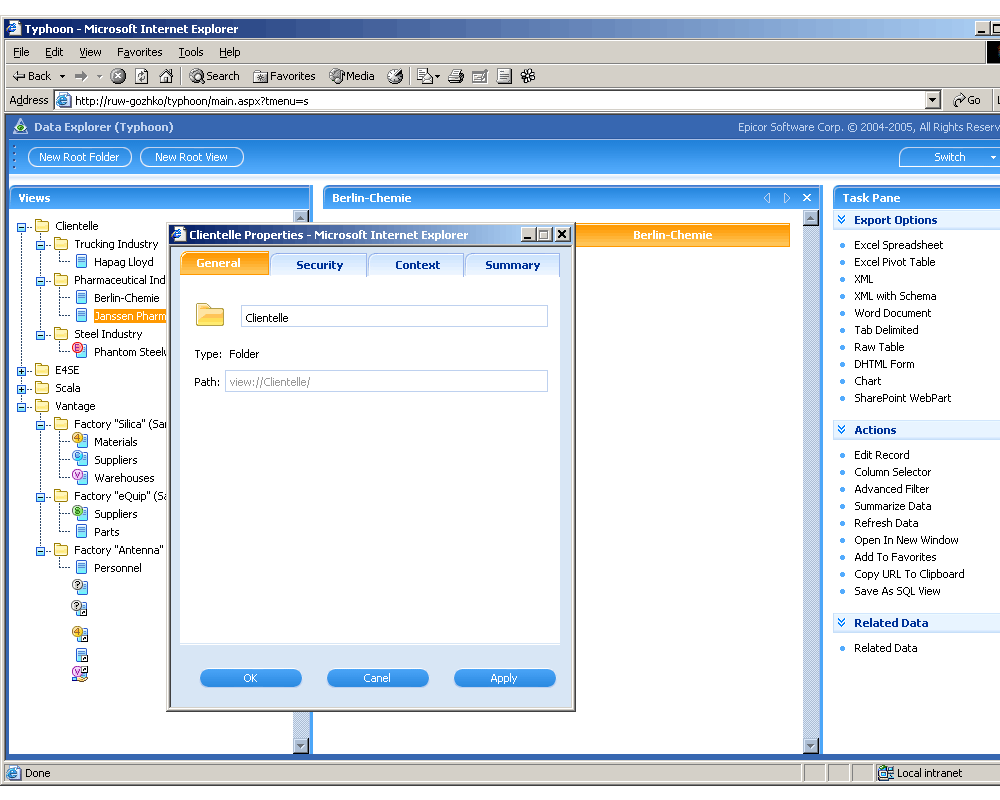Screen dimensions: 1000x800
Task: Click the next arrow in Berlin-Chemie header
Action: coord(787,198)
